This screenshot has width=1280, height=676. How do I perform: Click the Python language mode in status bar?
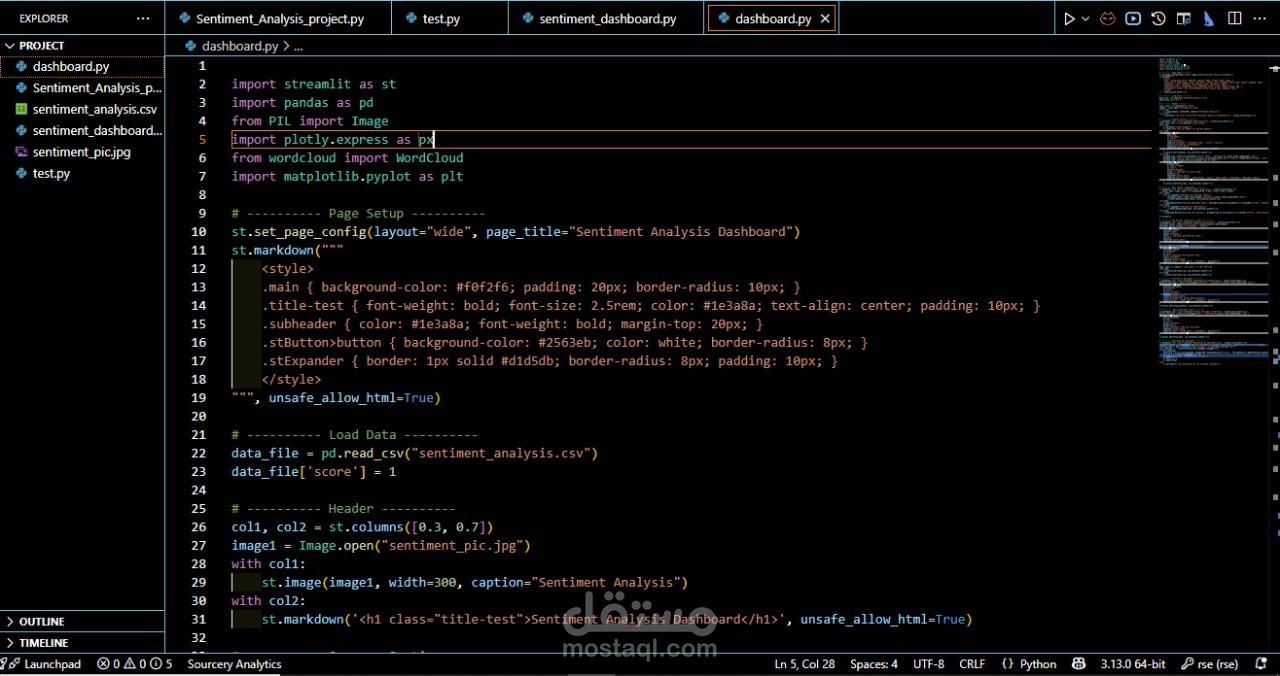click(1038, 664)
